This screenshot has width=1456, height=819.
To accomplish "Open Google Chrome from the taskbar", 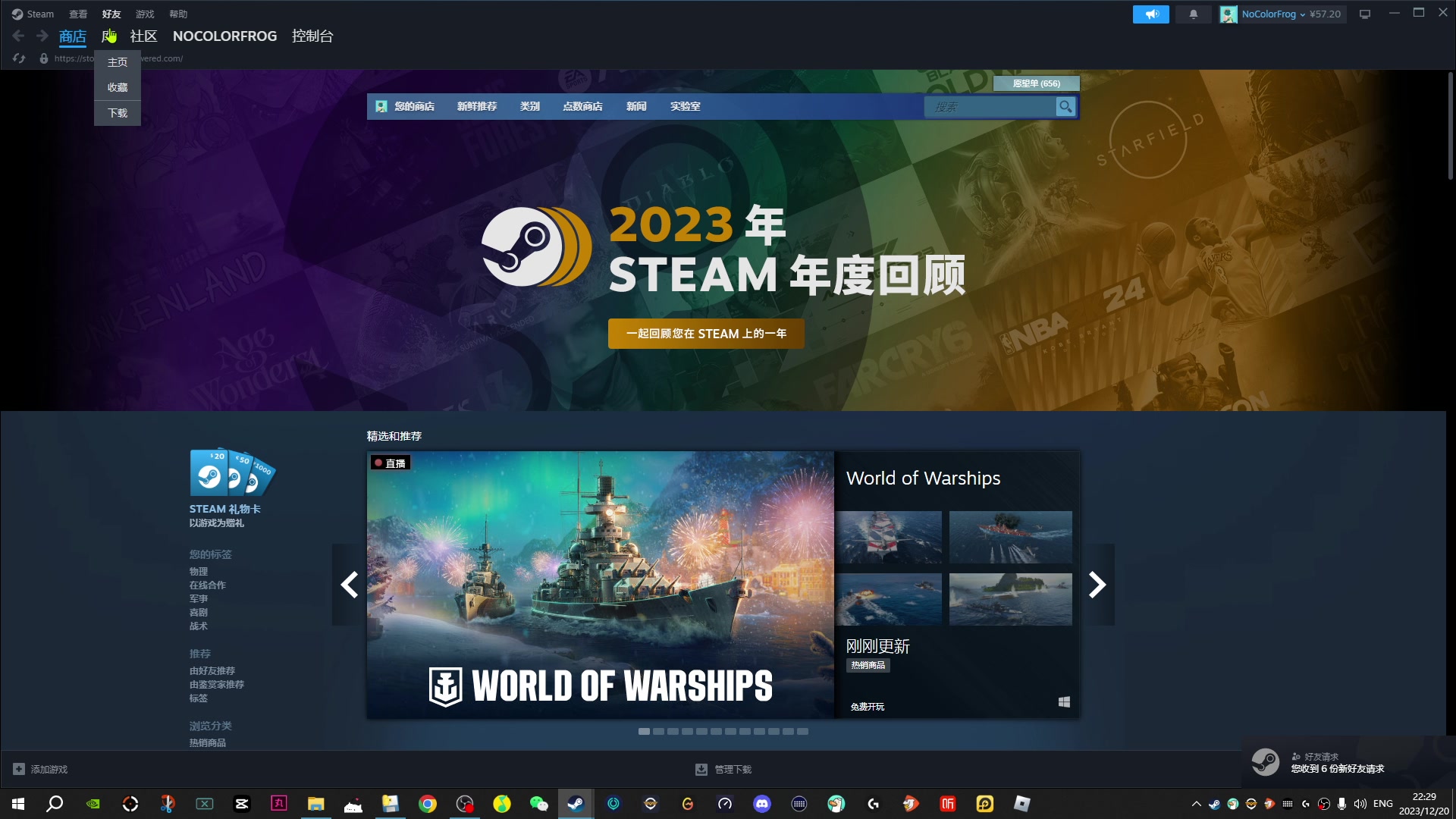I will pos(428,804).
